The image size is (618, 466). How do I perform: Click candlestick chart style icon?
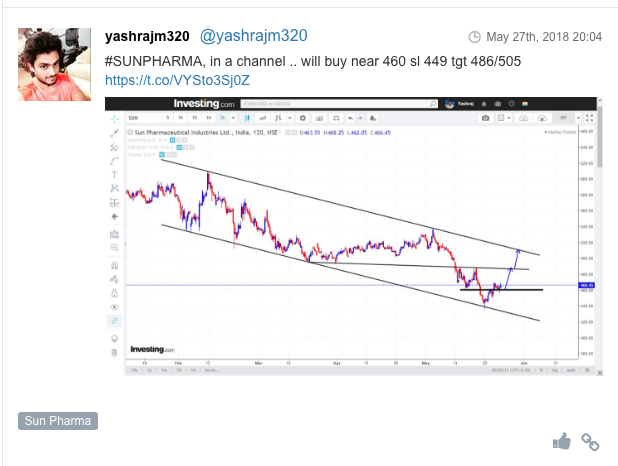247,118
